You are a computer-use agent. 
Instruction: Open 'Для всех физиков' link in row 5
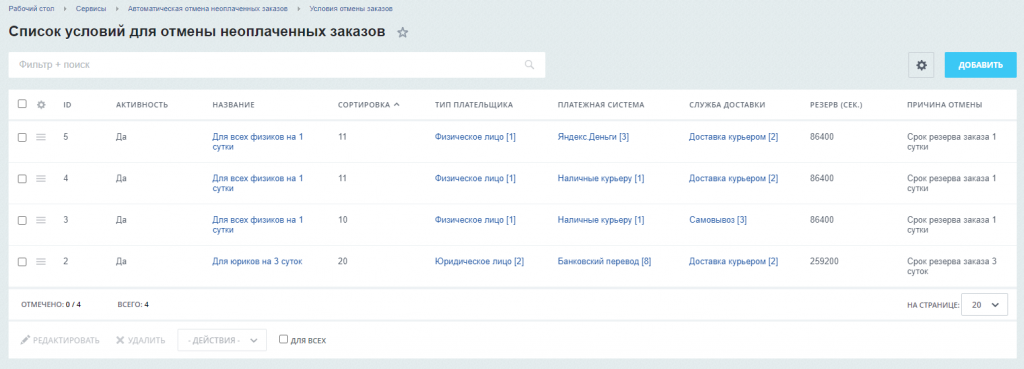257,142
